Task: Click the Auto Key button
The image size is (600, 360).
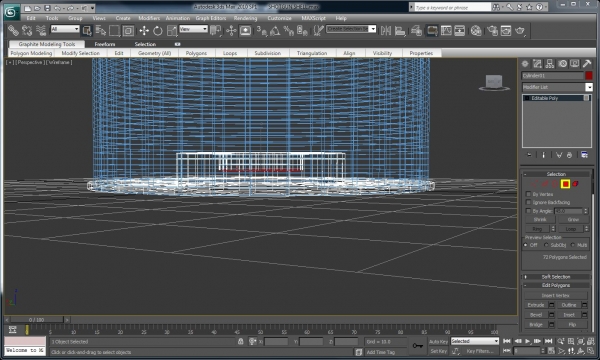Action: (438, 342)
